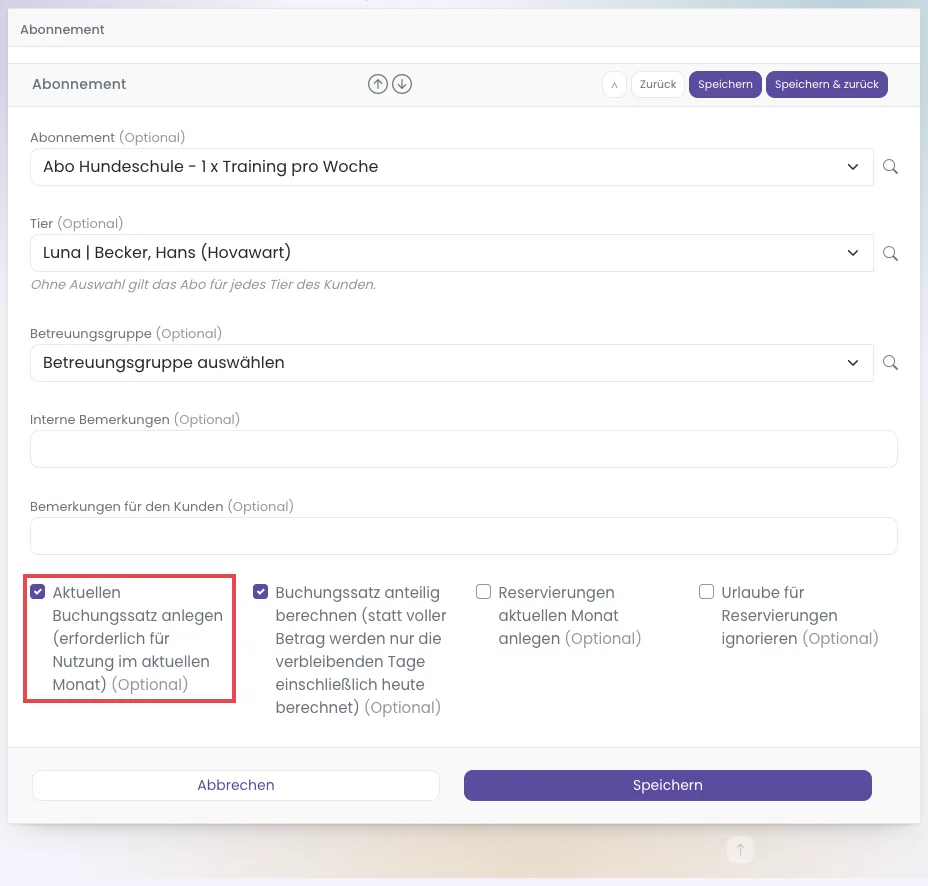Viewport: 928px width, 886px height.
Task: Collapse section with the caret button
Action: click(x=614, y=85)
